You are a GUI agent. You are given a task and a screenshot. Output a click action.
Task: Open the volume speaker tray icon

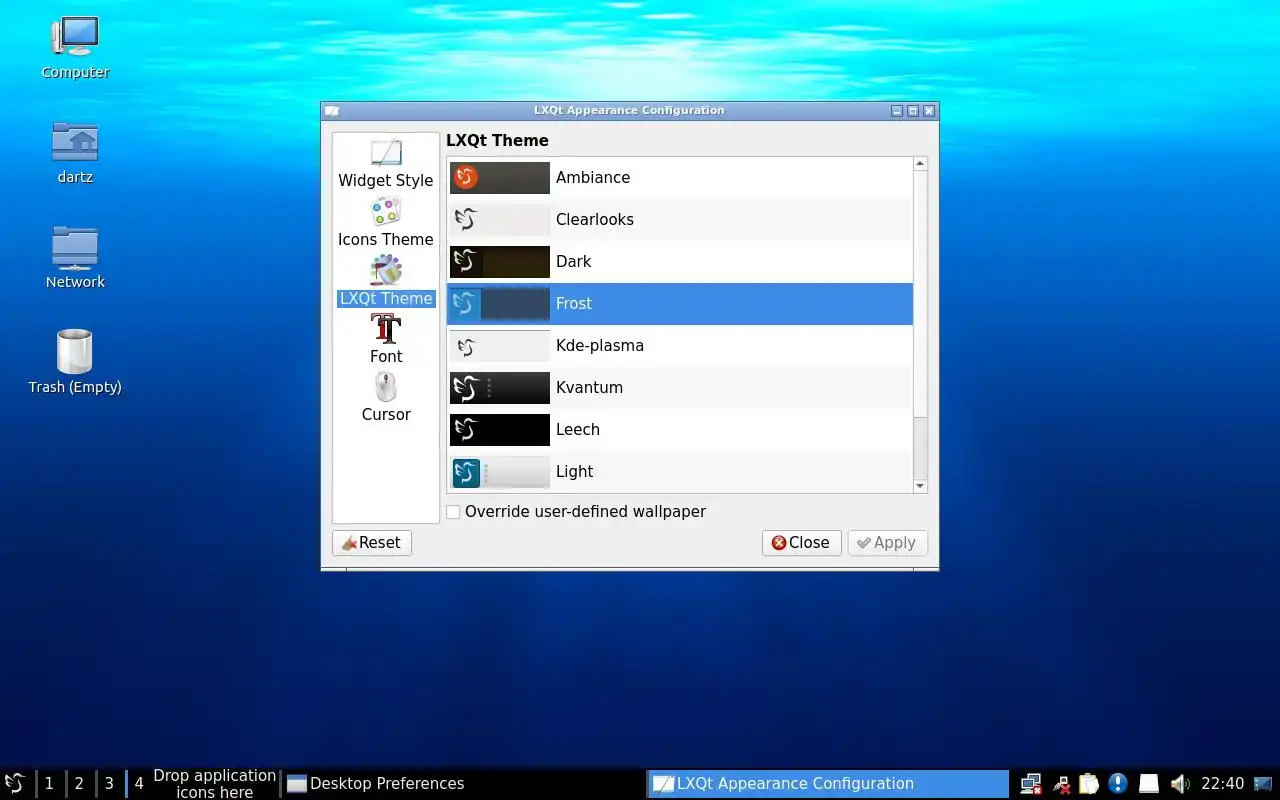click(x=1179, y=783)
